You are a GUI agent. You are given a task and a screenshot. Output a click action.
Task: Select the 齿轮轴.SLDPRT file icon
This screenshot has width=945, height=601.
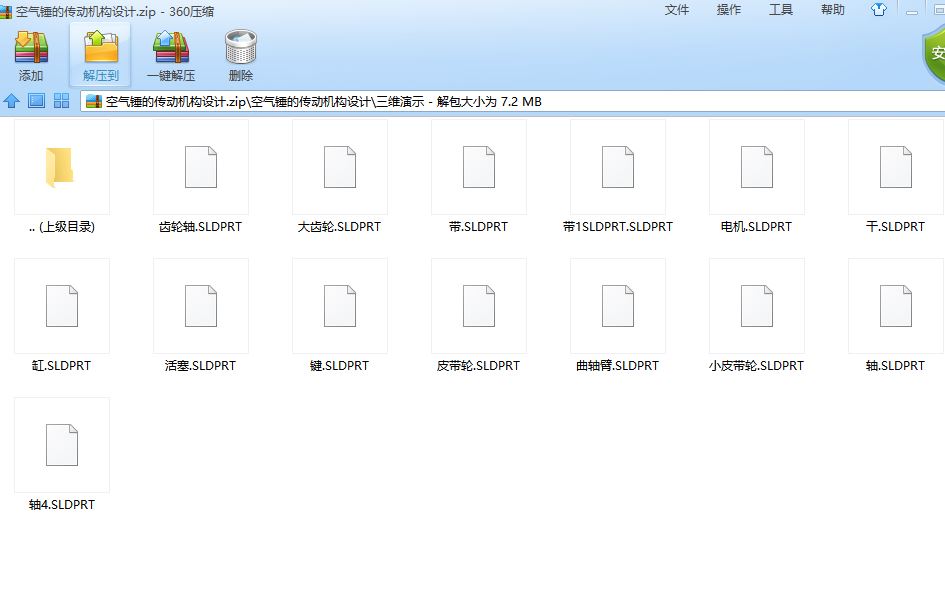(201, 167)
